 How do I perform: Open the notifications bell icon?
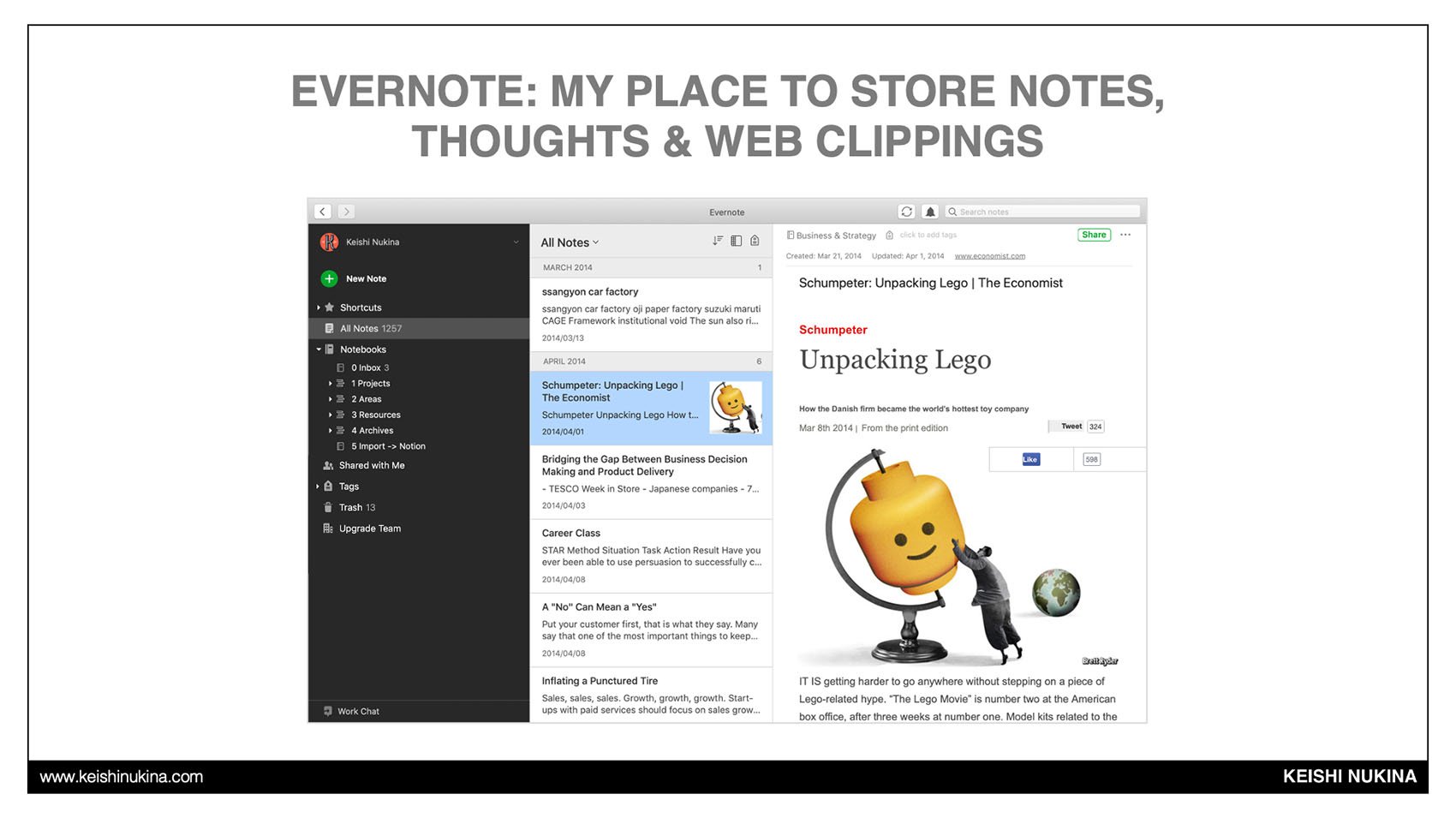(x=930, y=212)
